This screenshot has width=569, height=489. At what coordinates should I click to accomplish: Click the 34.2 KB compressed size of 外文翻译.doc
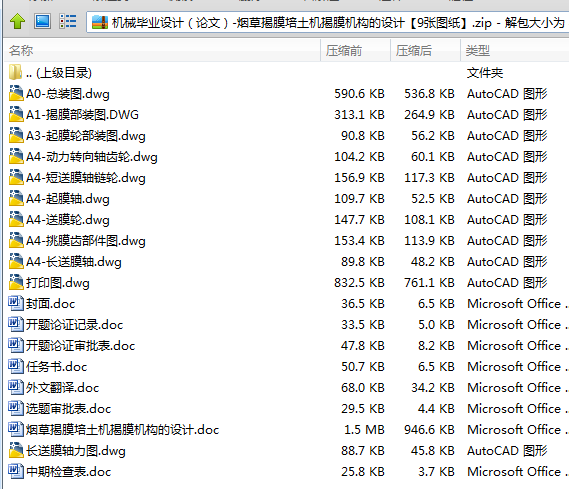(x=433, y=388)
